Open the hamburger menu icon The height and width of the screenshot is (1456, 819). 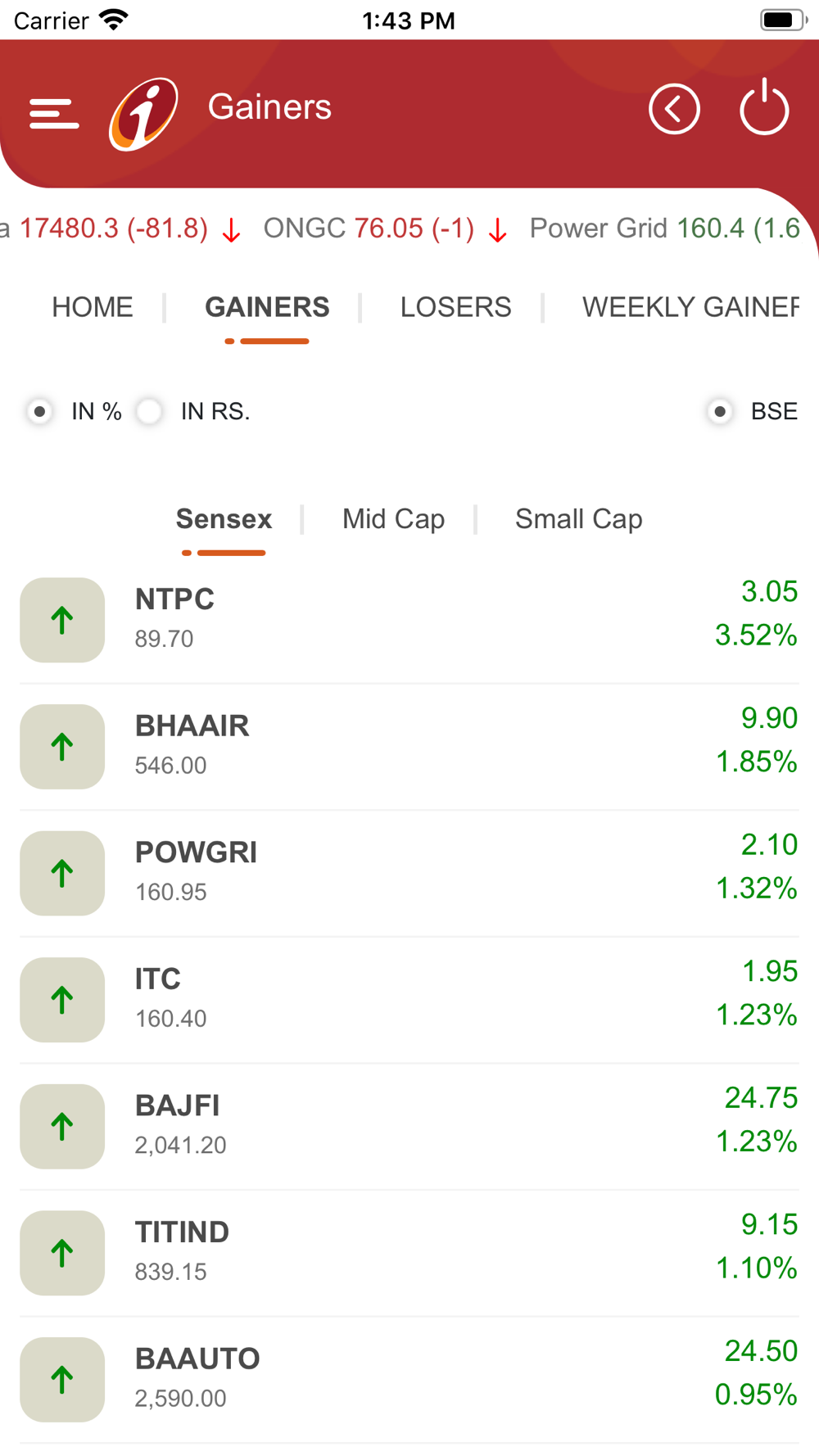point(54,113)
